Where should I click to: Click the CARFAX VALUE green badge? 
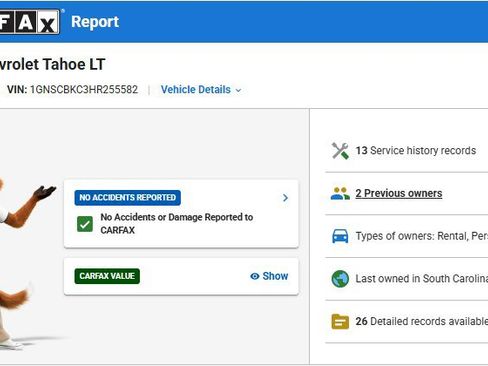[107, 276]
